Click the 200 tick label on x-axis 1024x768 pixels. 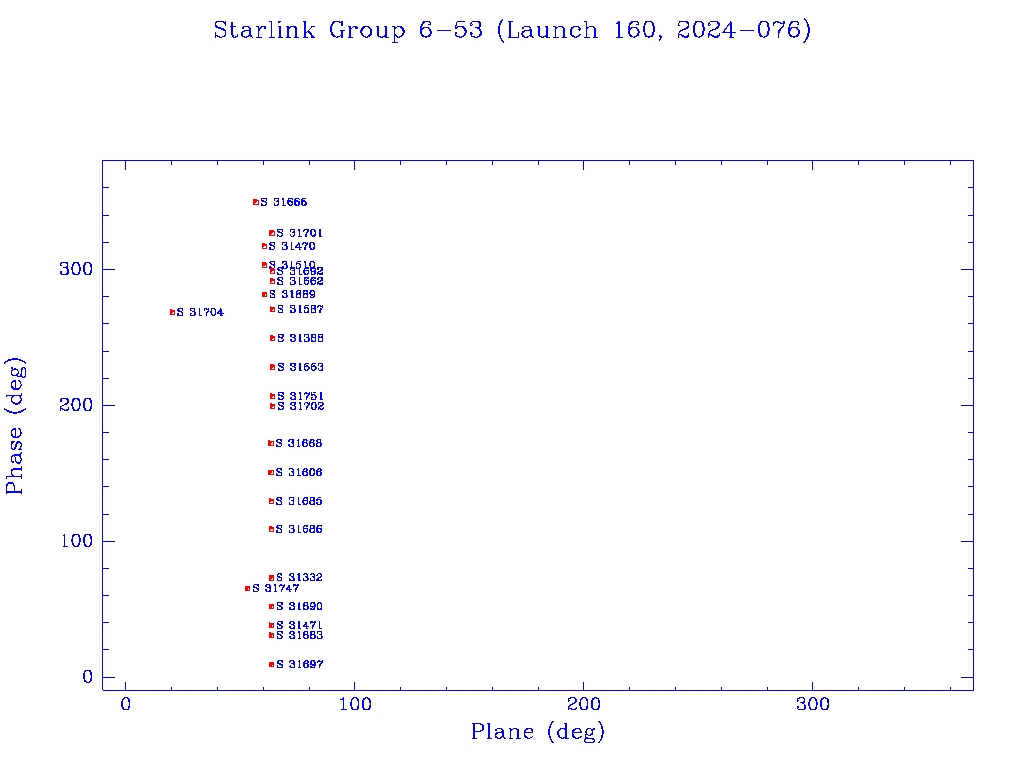coord(584,704)
